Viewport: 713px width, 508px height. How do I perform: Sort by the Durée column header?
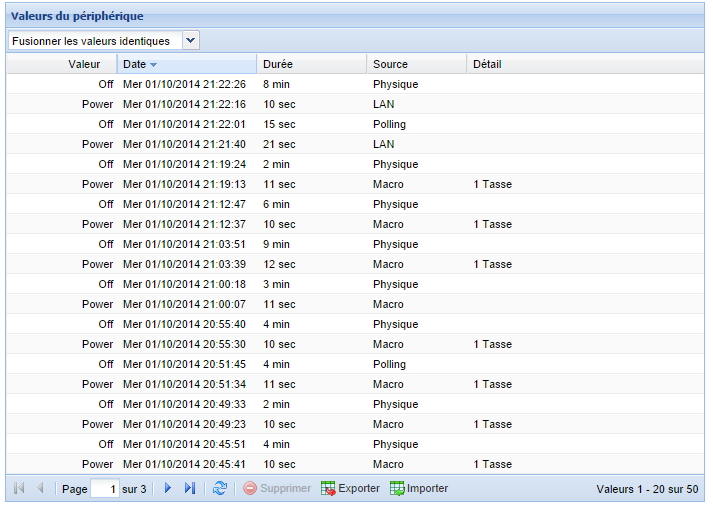click(x=311, y=64)
